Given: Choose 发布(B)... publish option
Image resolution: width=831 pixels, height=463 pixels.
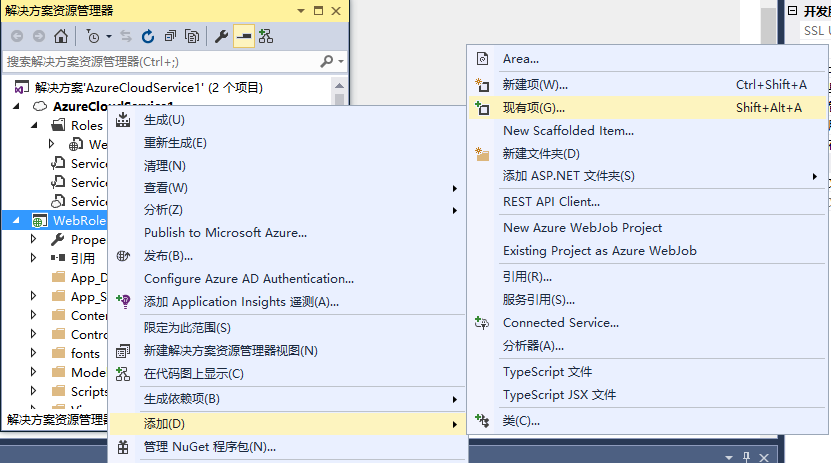Looking at the screenshot, I should coord(286,256).
